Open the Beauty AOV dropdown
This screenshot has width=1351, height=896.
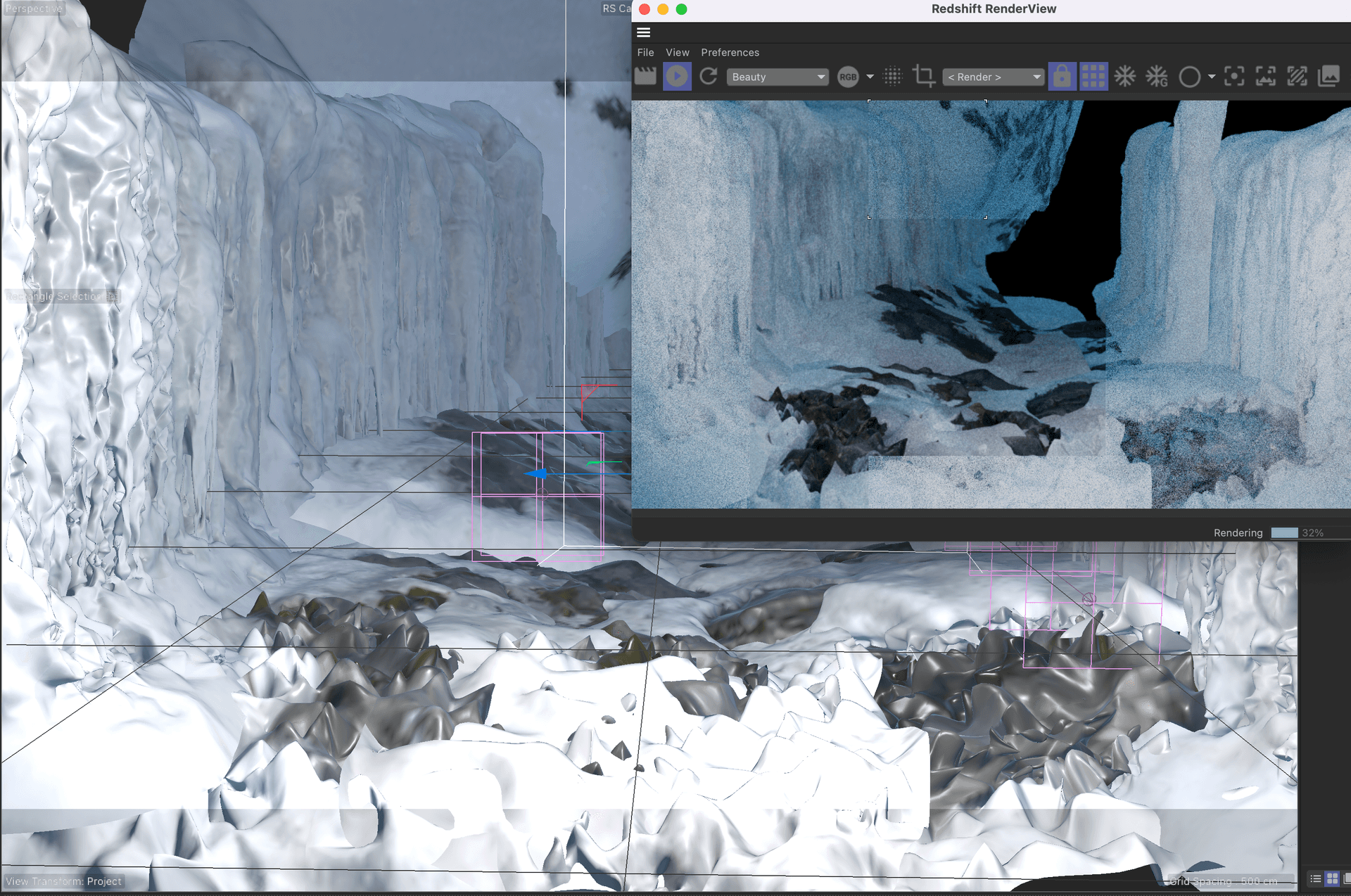pyautogui.click(x=777, y=77)
